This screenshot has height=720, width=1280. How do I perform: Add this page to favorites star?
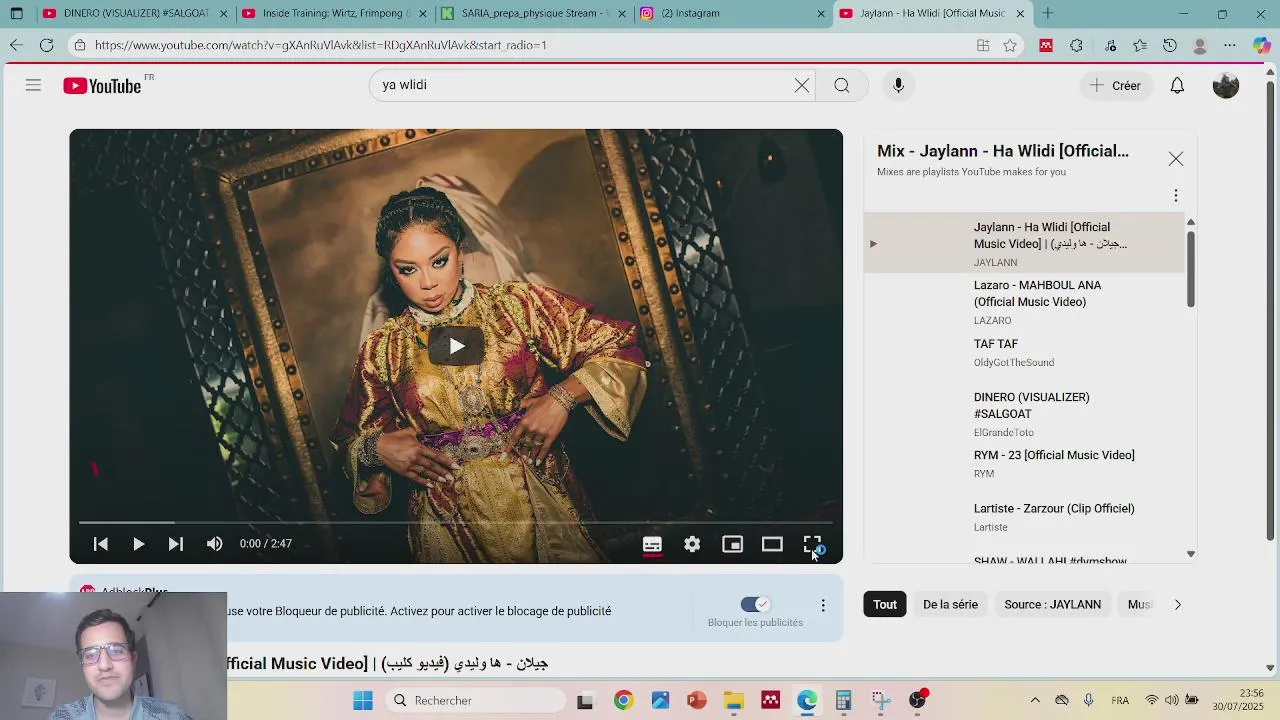click(x=1010, y=45)
